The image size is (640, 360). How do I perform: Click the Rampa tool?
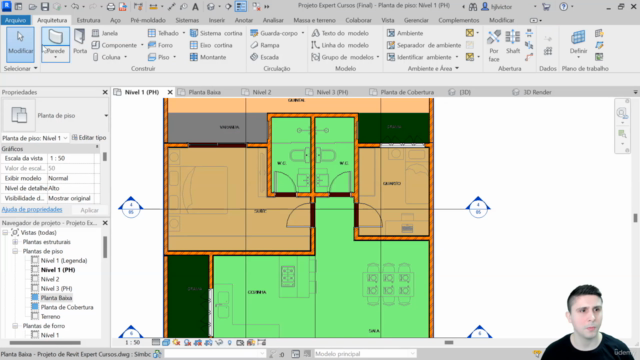[265, 45]
